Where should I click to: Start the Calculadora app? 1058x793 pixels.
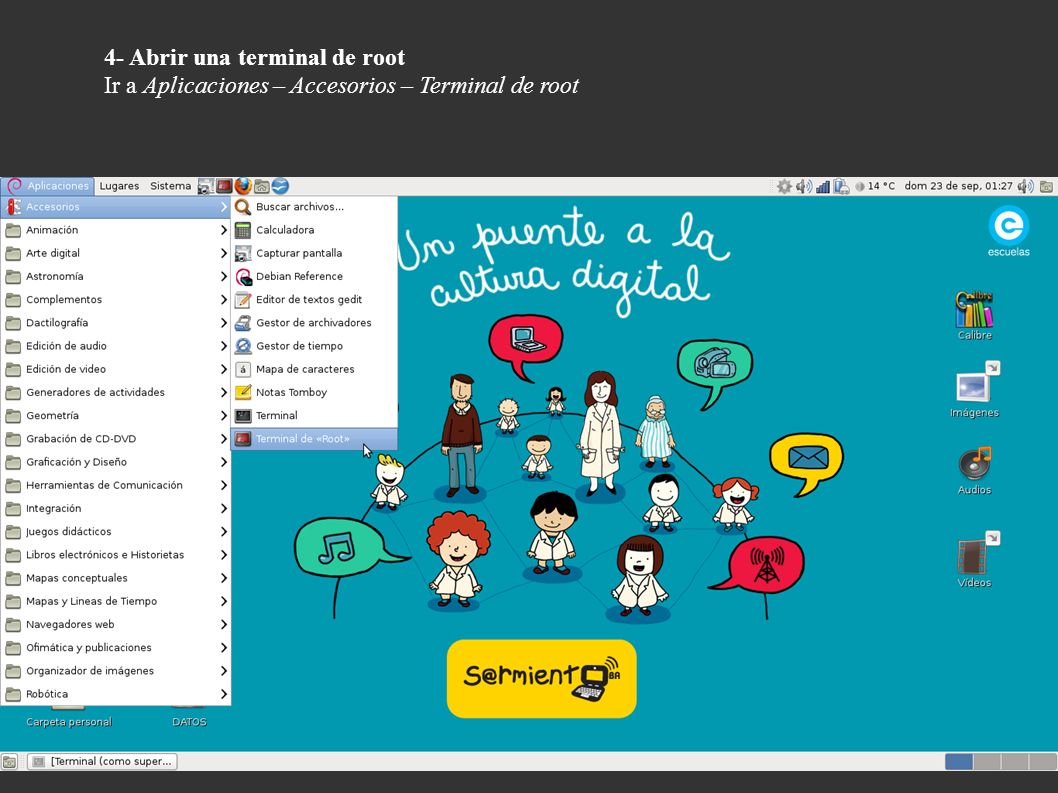pos(314,230)
